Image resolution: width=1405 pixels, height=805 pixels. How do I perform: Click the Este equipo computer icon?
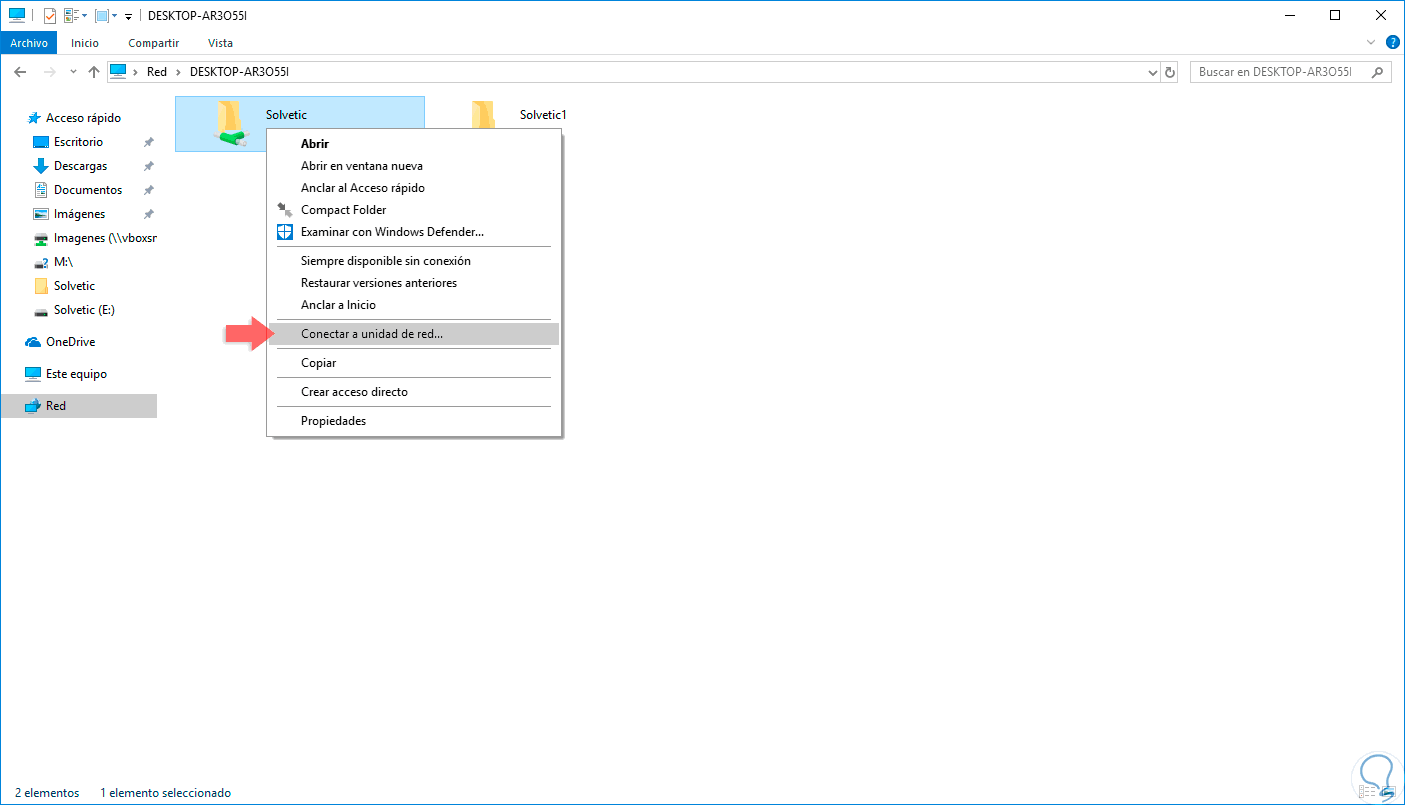(33, 374)
